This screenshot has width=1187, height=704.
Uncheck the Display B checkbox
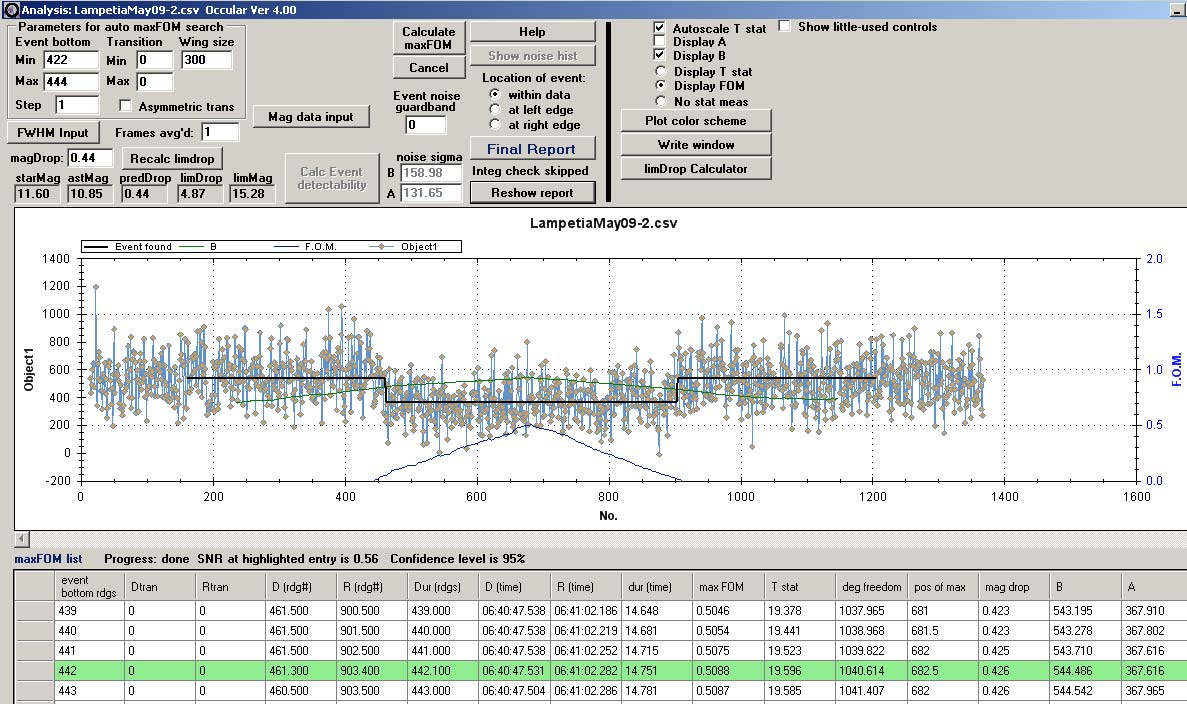point(659,55)
